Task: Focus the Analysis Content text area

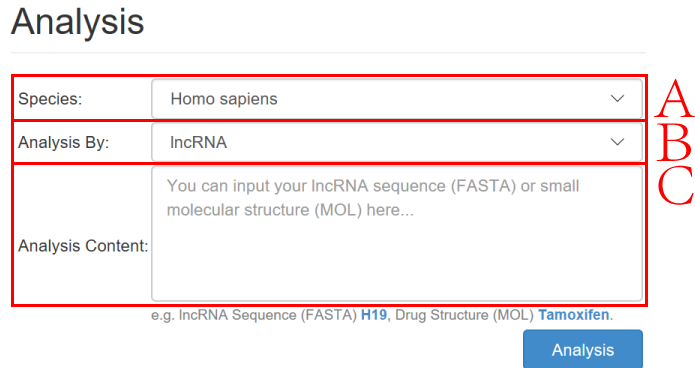Action: (397, 234)
